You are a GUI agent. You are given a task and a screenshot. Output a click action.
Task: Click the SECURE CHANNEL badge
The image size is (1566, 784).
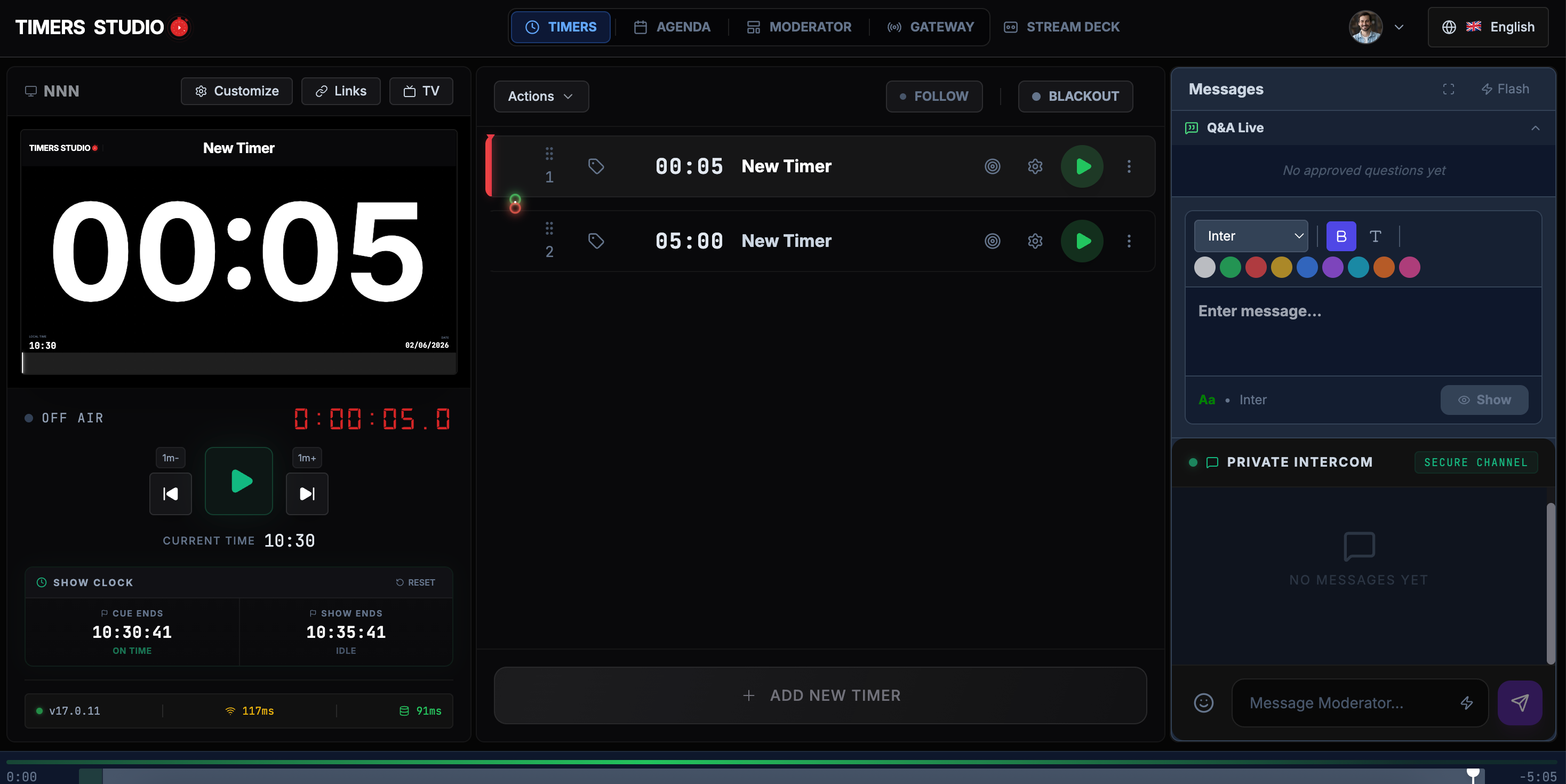pyautogui.click(x=1475, y=462)
